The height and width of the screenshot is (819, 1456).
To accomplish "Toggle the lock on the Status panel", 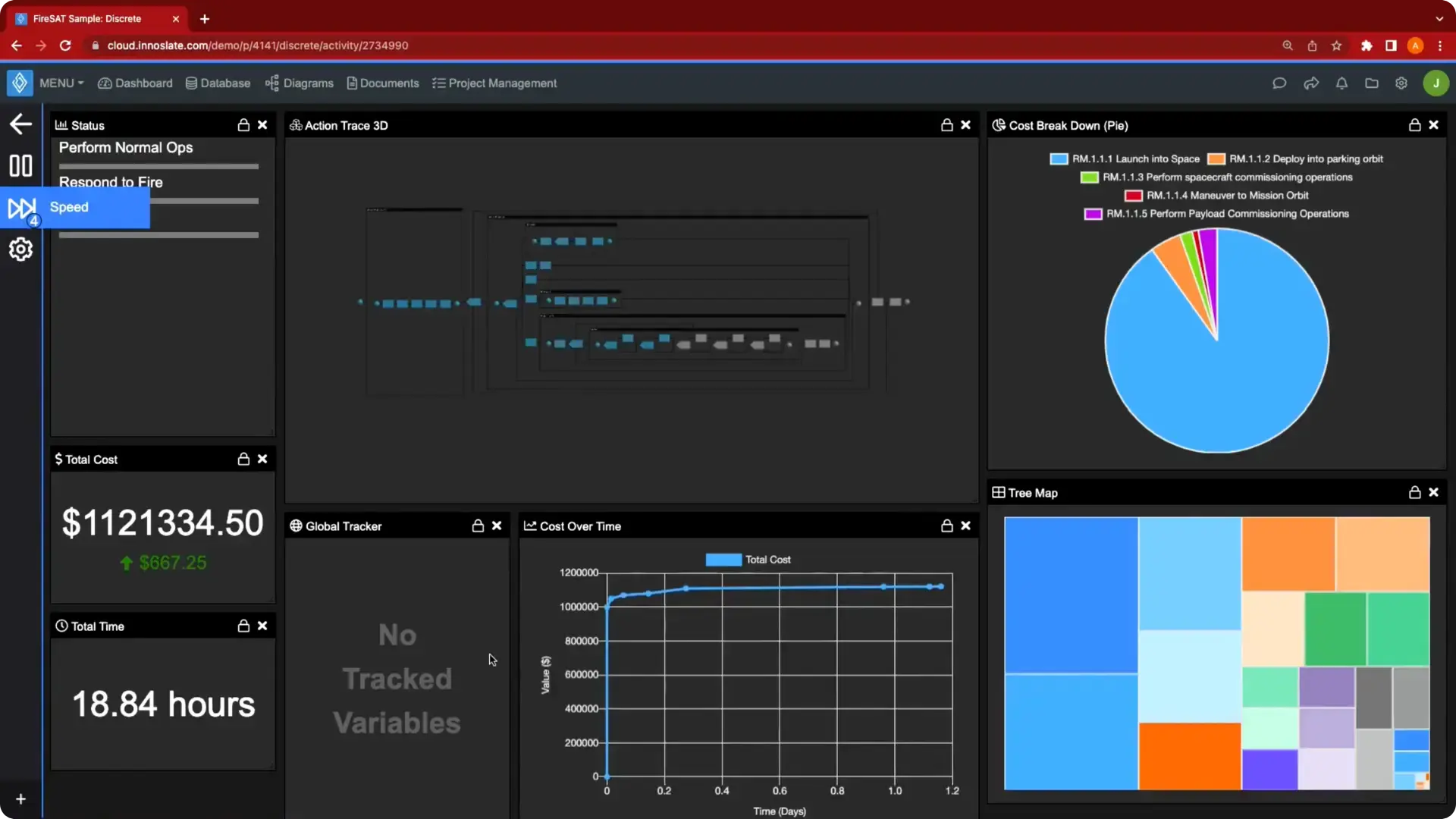I will point(243,125).
